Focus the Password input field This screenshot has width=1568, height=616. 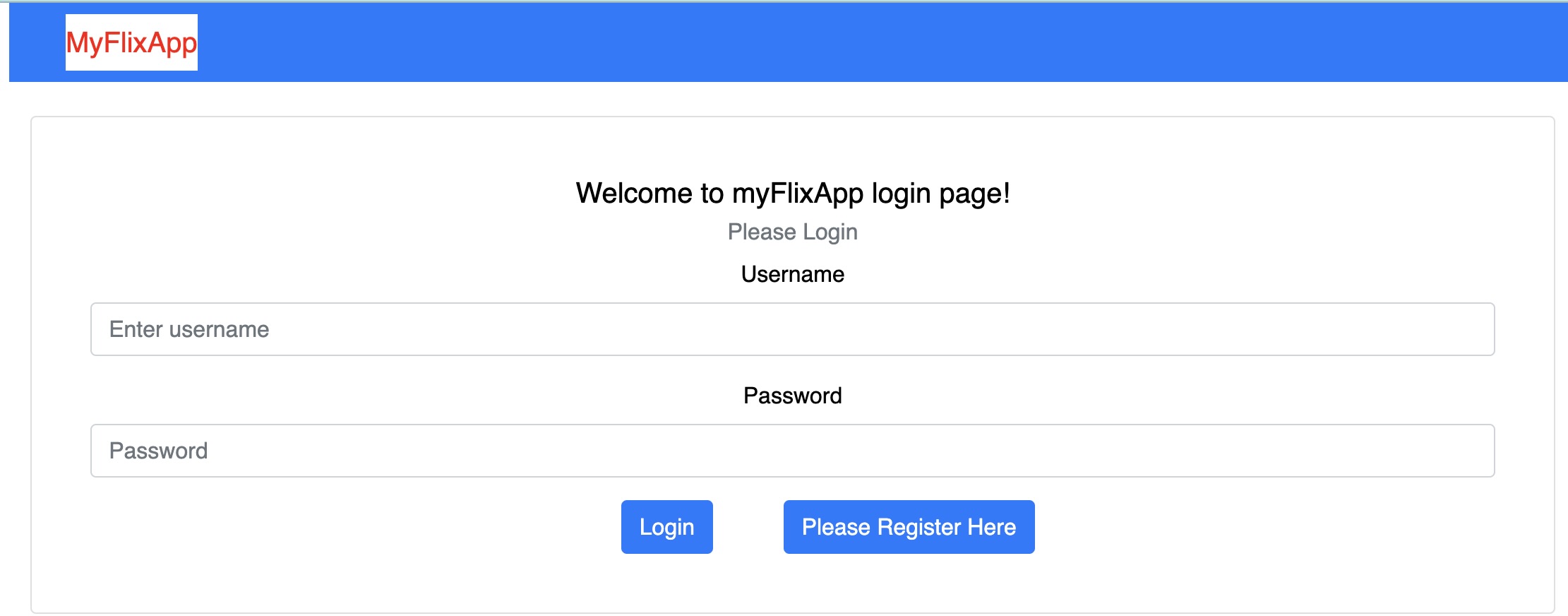(x=792, y=451)
